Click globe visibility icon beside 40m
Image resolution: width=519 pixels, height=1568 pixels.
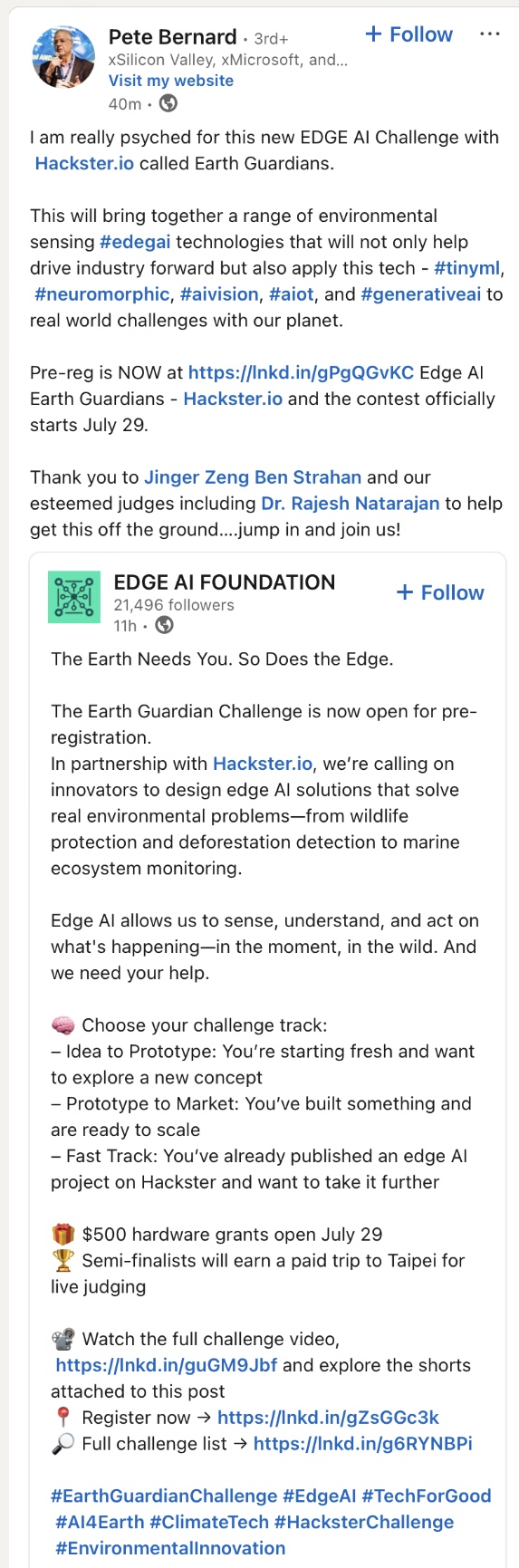tap(168, 103)
